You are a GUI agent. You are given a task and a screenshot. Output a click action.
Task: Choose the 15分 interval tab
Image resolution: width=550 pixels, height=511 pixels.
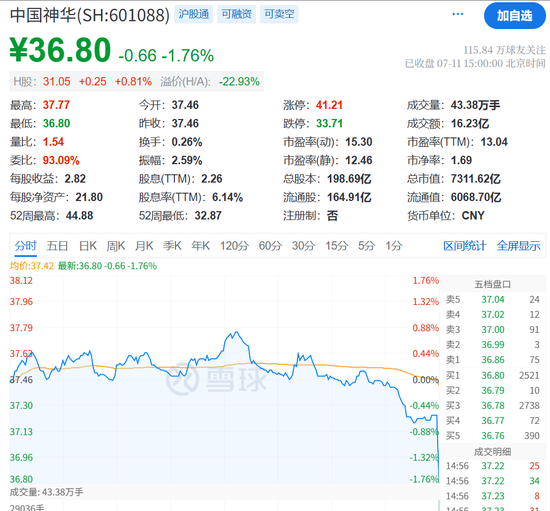pos(336,246)
